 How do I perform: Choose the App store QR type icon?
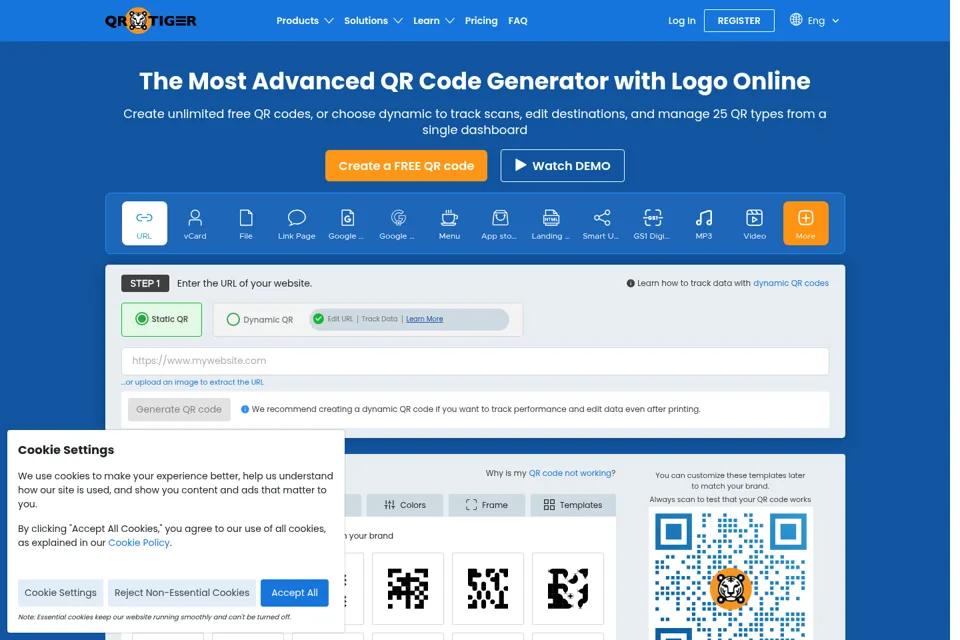[500, 223]
